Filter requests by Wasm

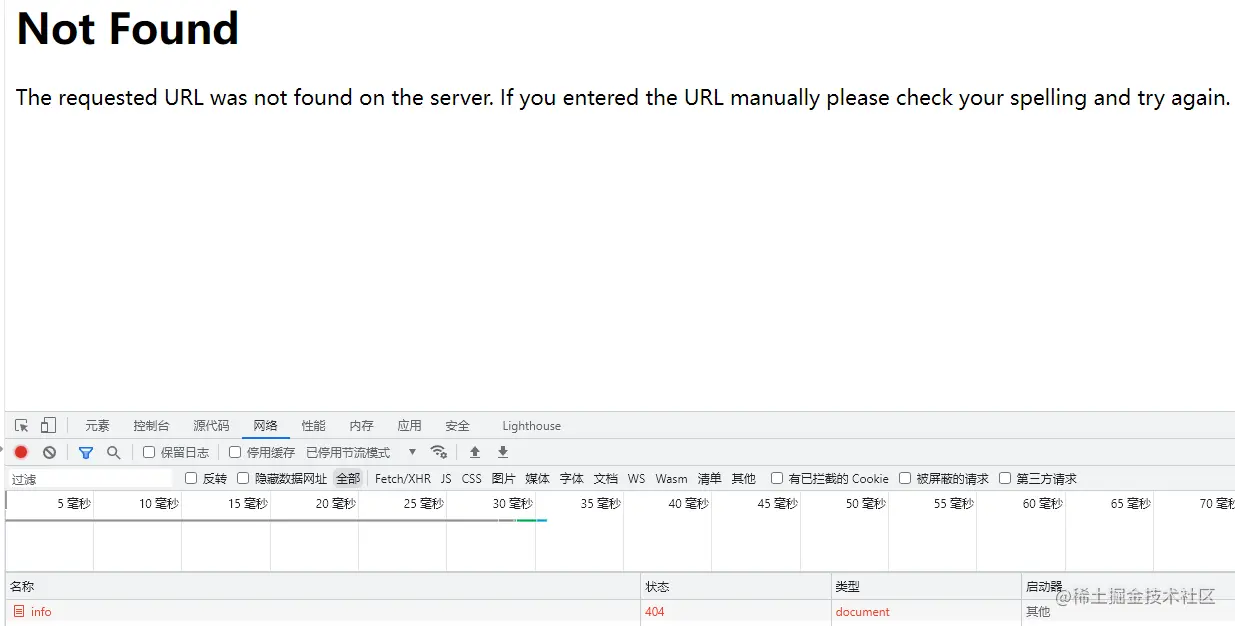pyautogui.click(x=671, y=478)
